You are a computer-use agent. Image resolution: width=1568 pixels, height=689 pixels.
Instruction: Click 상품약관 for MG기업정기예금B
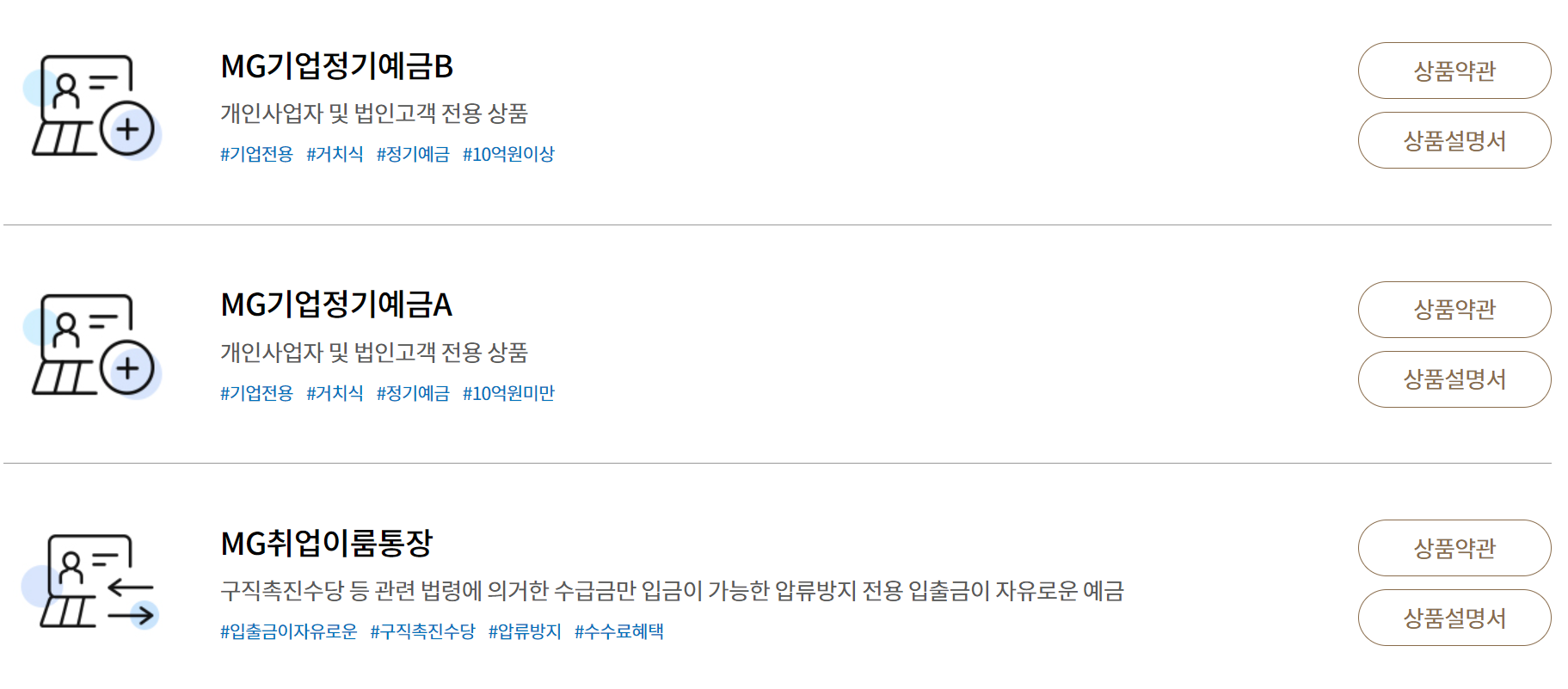tap(1454, 71)
